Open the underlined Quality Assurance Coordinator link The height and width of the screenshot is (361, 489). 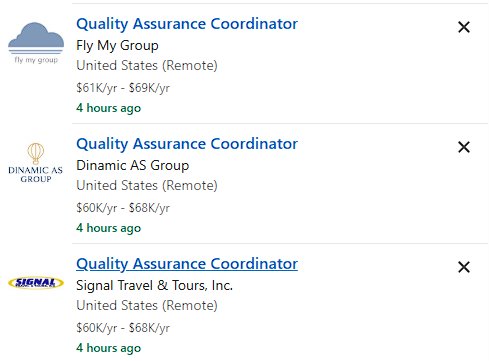tap(187, 264)
